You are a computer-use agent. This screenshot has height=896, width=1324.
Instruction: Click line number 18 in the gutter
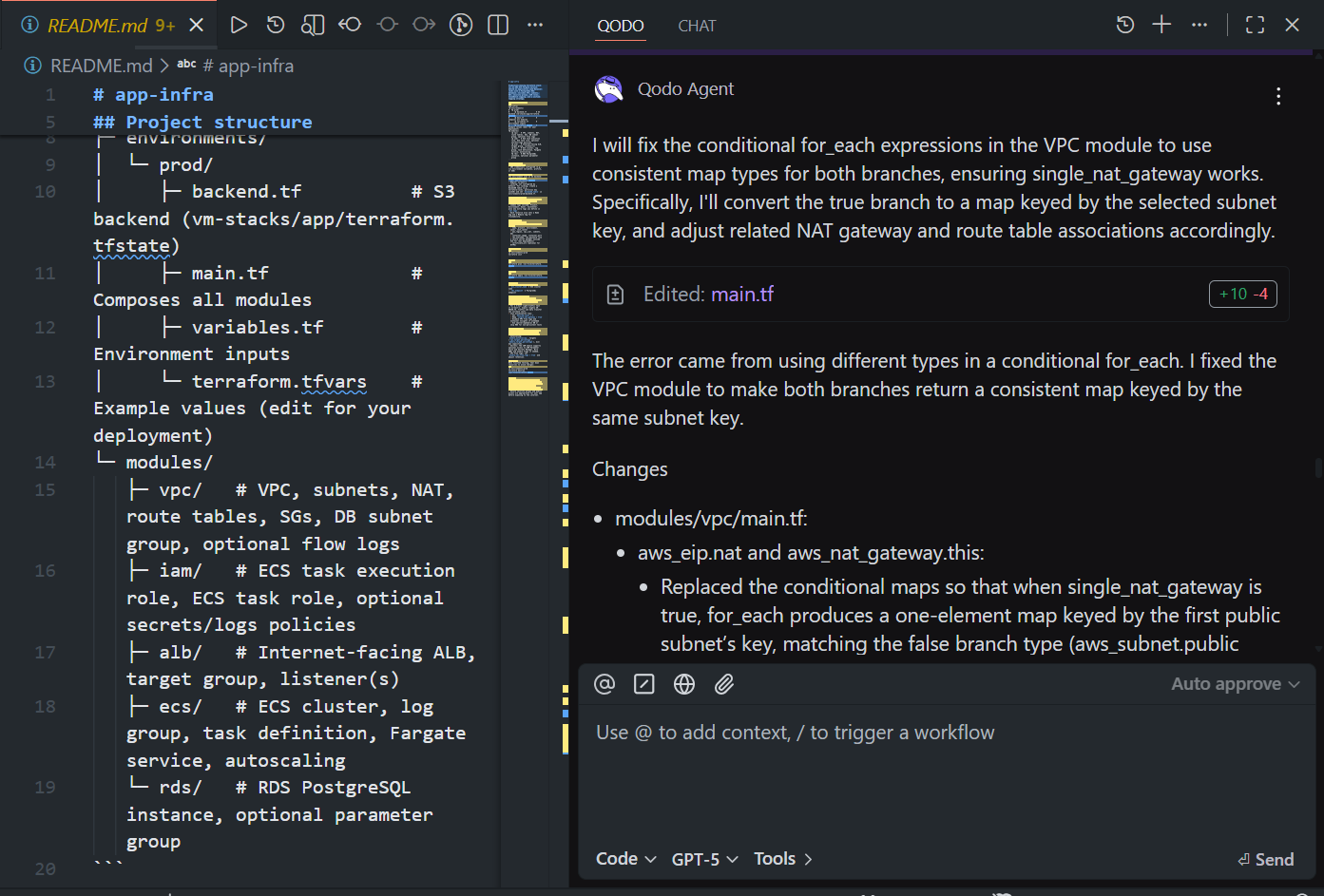[x=45, y=707]
